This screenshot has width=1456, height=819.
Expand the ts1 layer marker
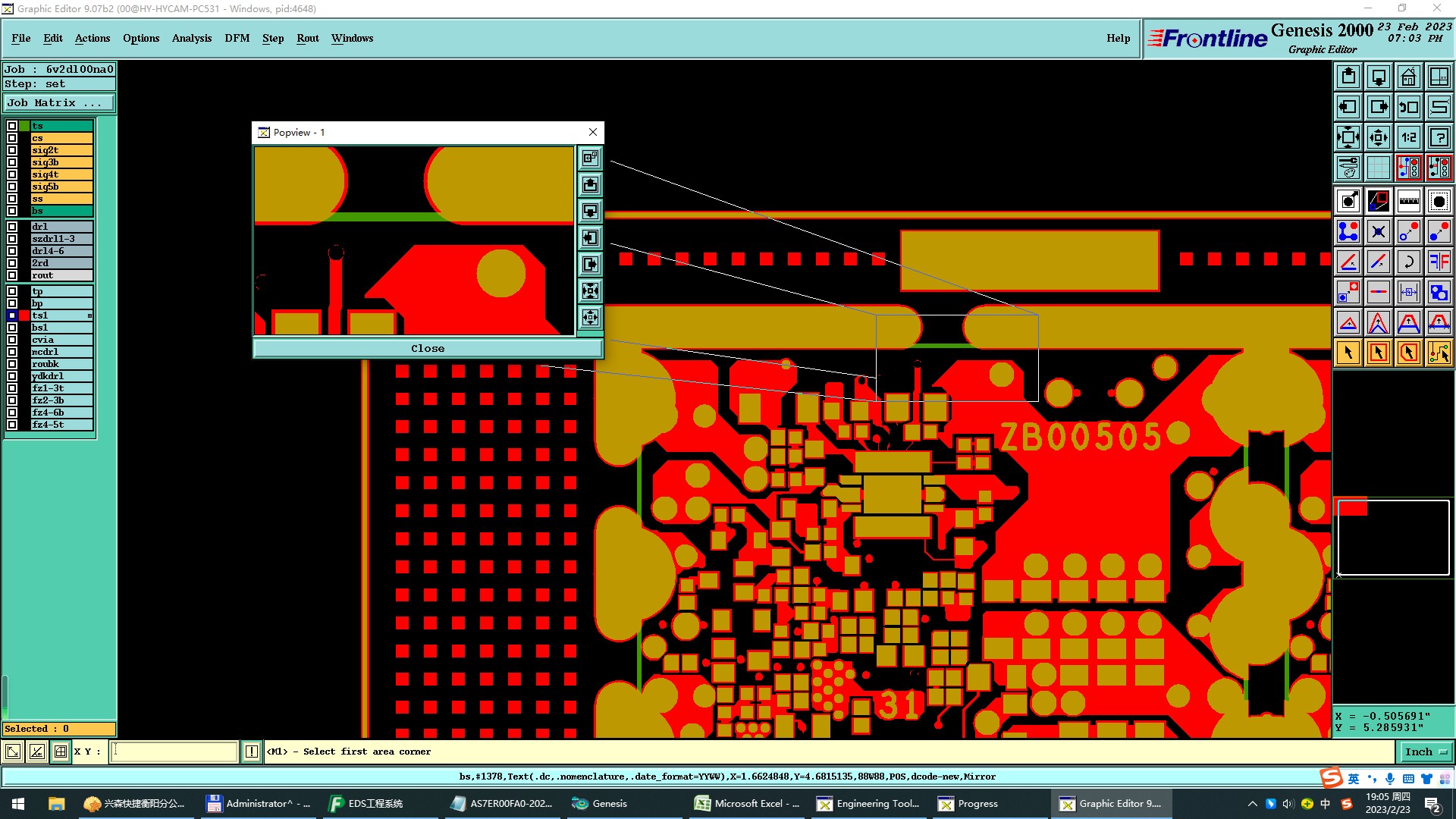click(89, 315)
